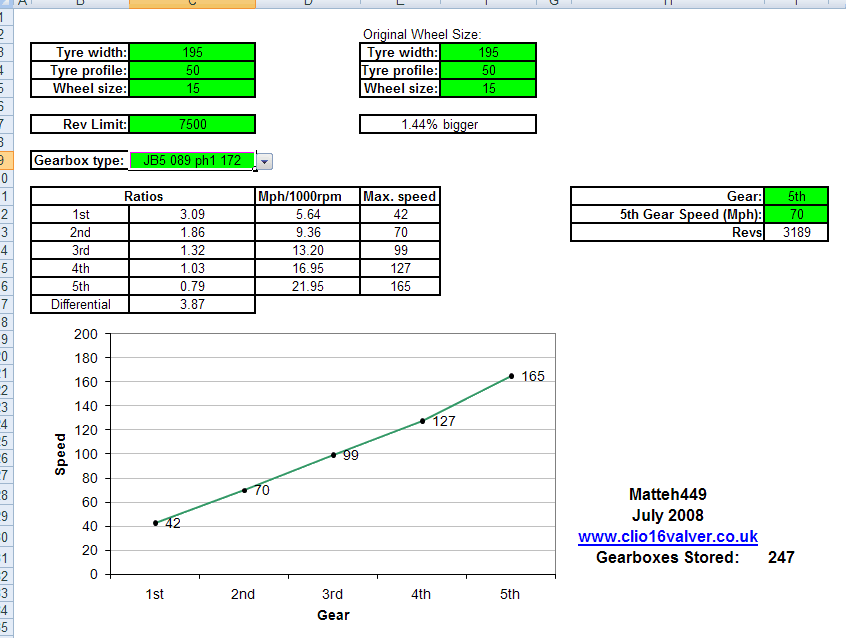The image size is (846, 638).
Task: Select the Differential ratio cell 3.87
Action: 192,304
